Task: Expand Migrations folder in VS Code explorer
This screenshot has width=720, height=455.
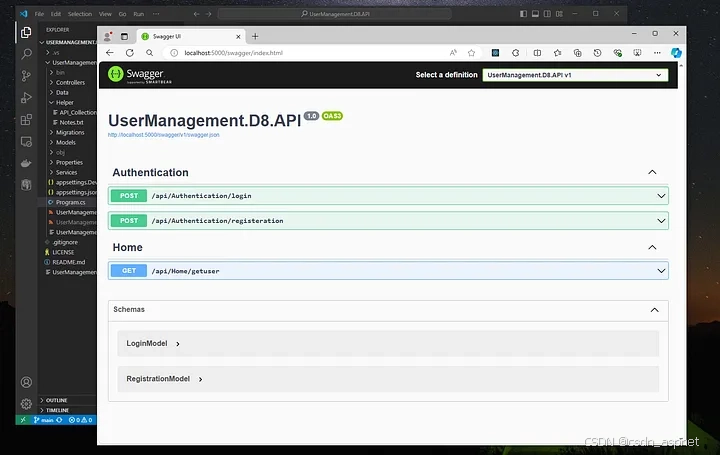Action: pyautogui.click(x=70, y=133)
